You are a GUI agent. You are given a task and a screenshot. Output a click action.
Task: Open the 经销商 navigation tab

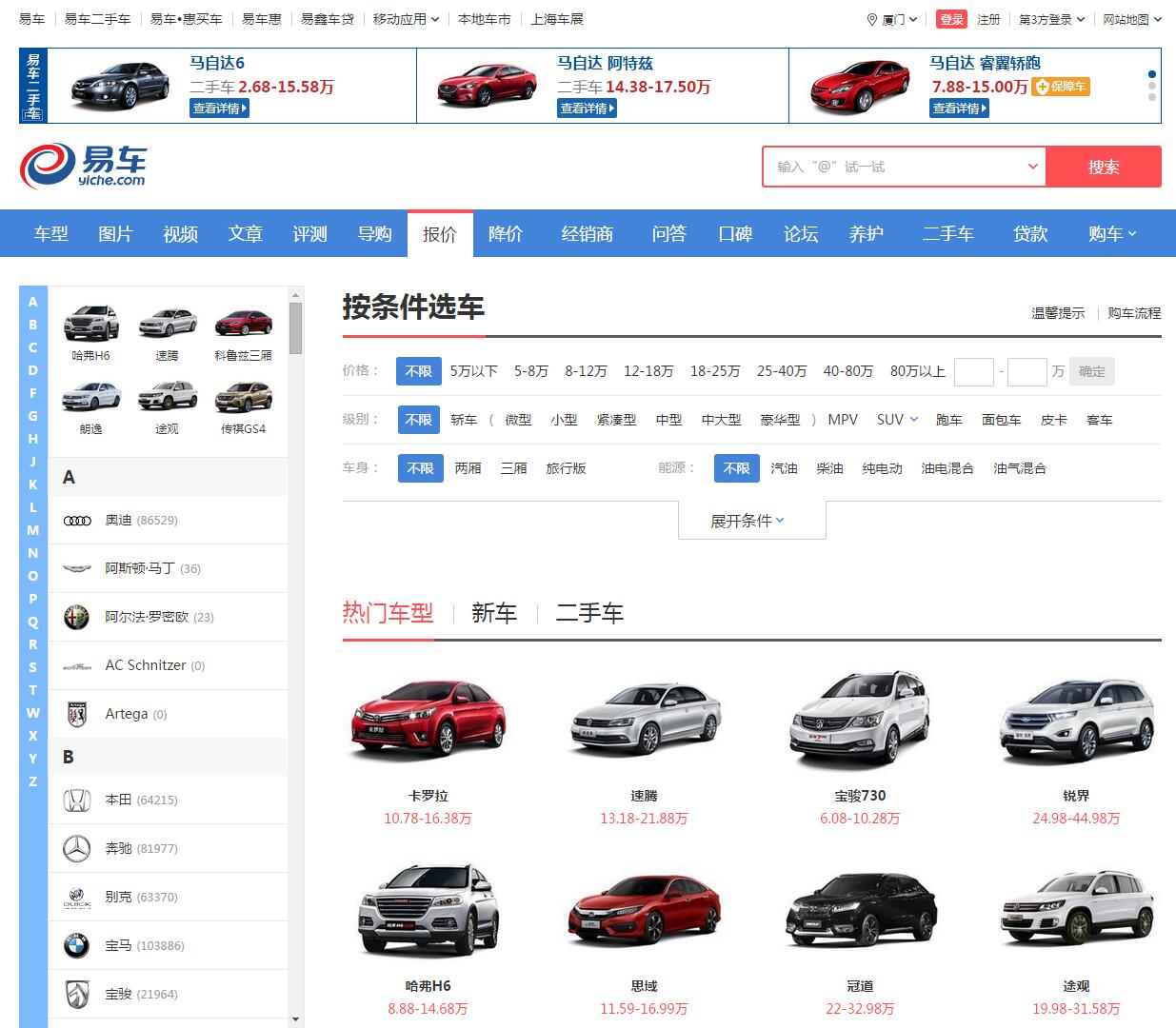pyautogui.click(x=588, y=233)
